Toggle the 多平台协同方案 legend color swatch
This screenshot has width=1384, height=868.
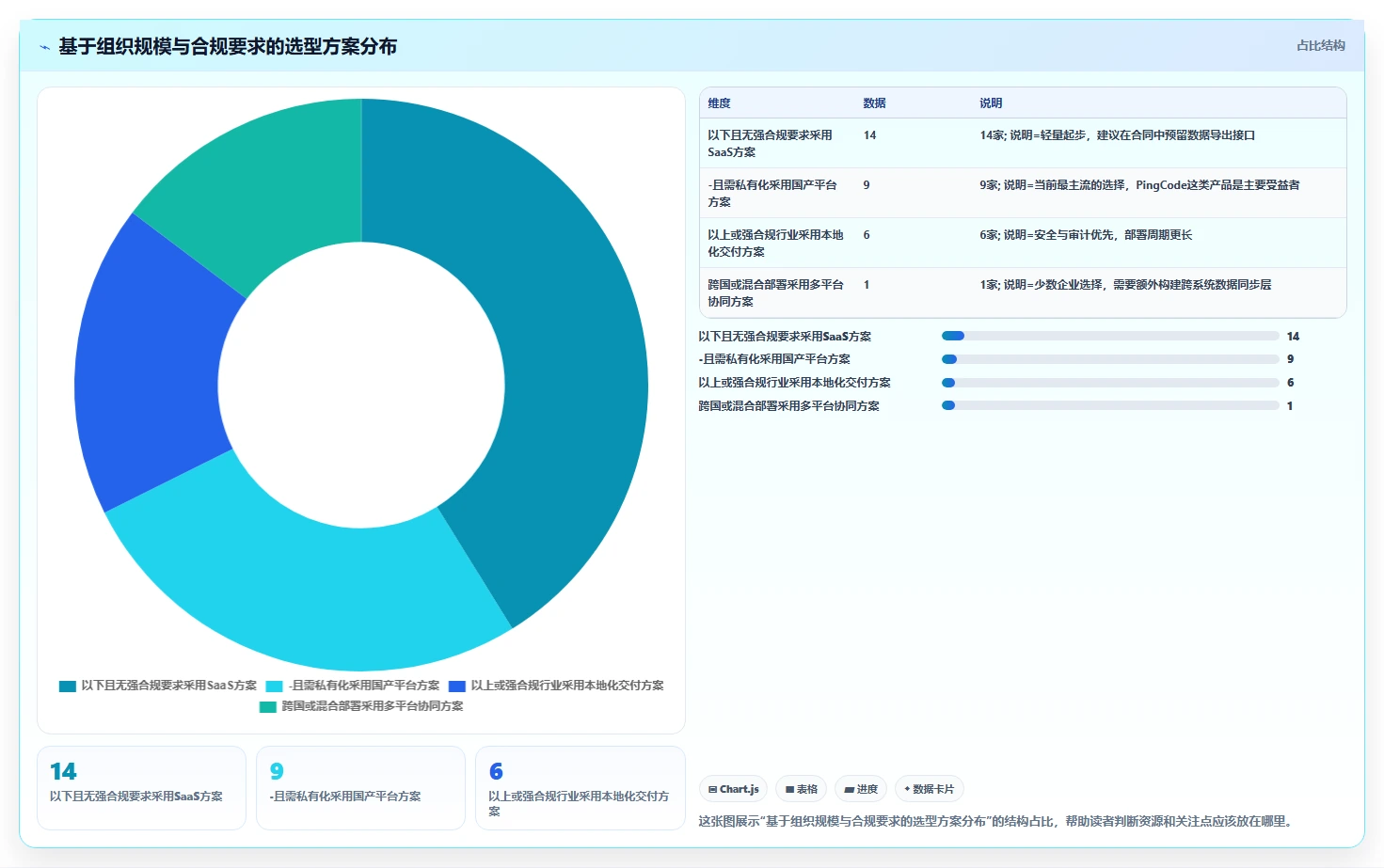tap(268, 707)
